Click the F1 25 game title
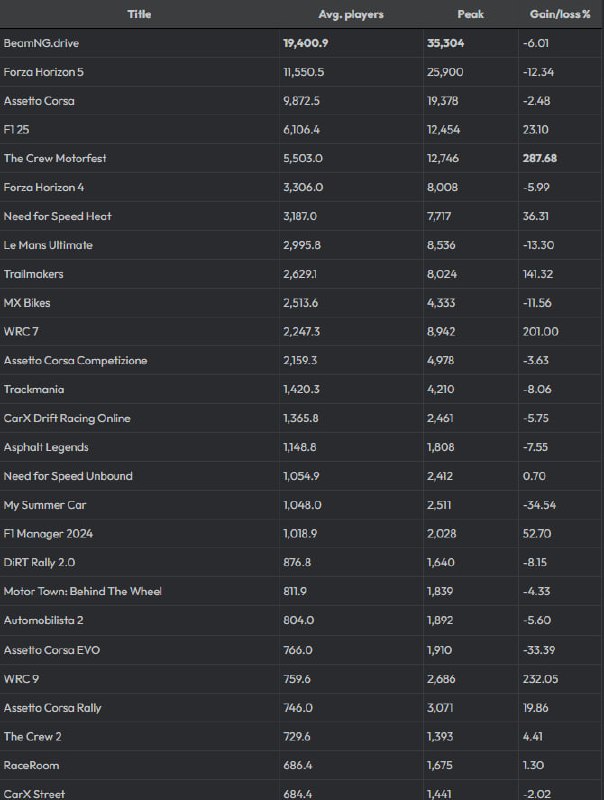604x800 pixels. [16, 130]
